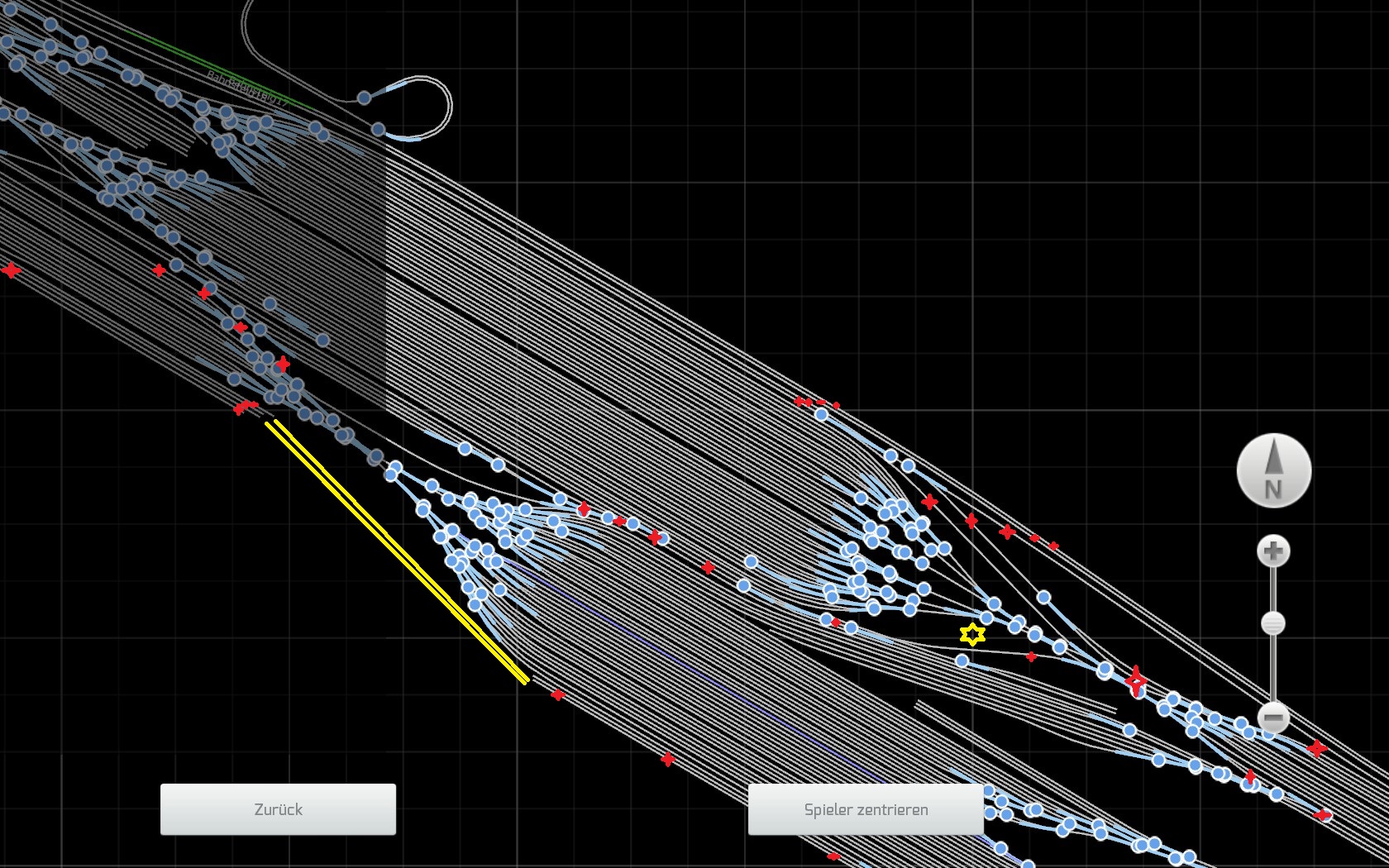1389x868 pixels.
Task: Toggle the isolated switch node left of the compass
Action: [1043, 597]
